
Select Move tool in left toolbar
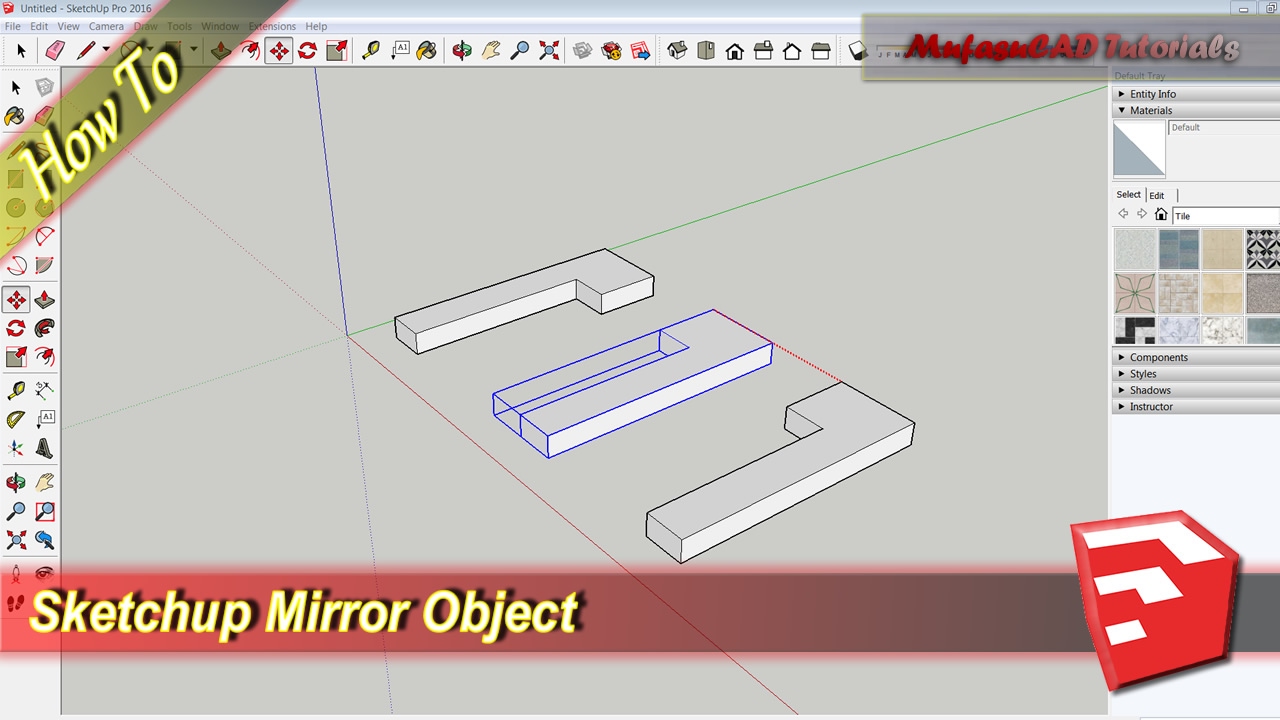[16, 300]
